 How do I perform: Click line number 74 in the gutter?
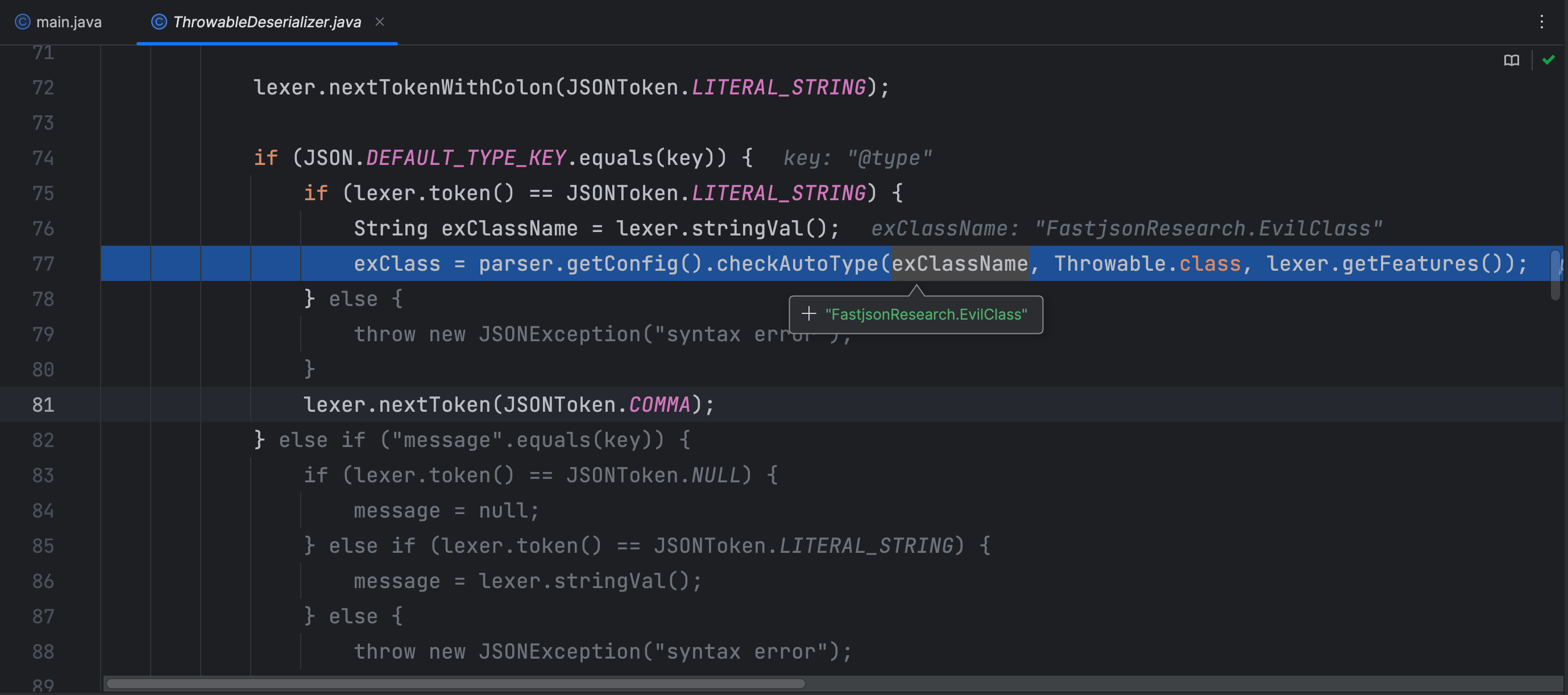(x=43, y=158)
